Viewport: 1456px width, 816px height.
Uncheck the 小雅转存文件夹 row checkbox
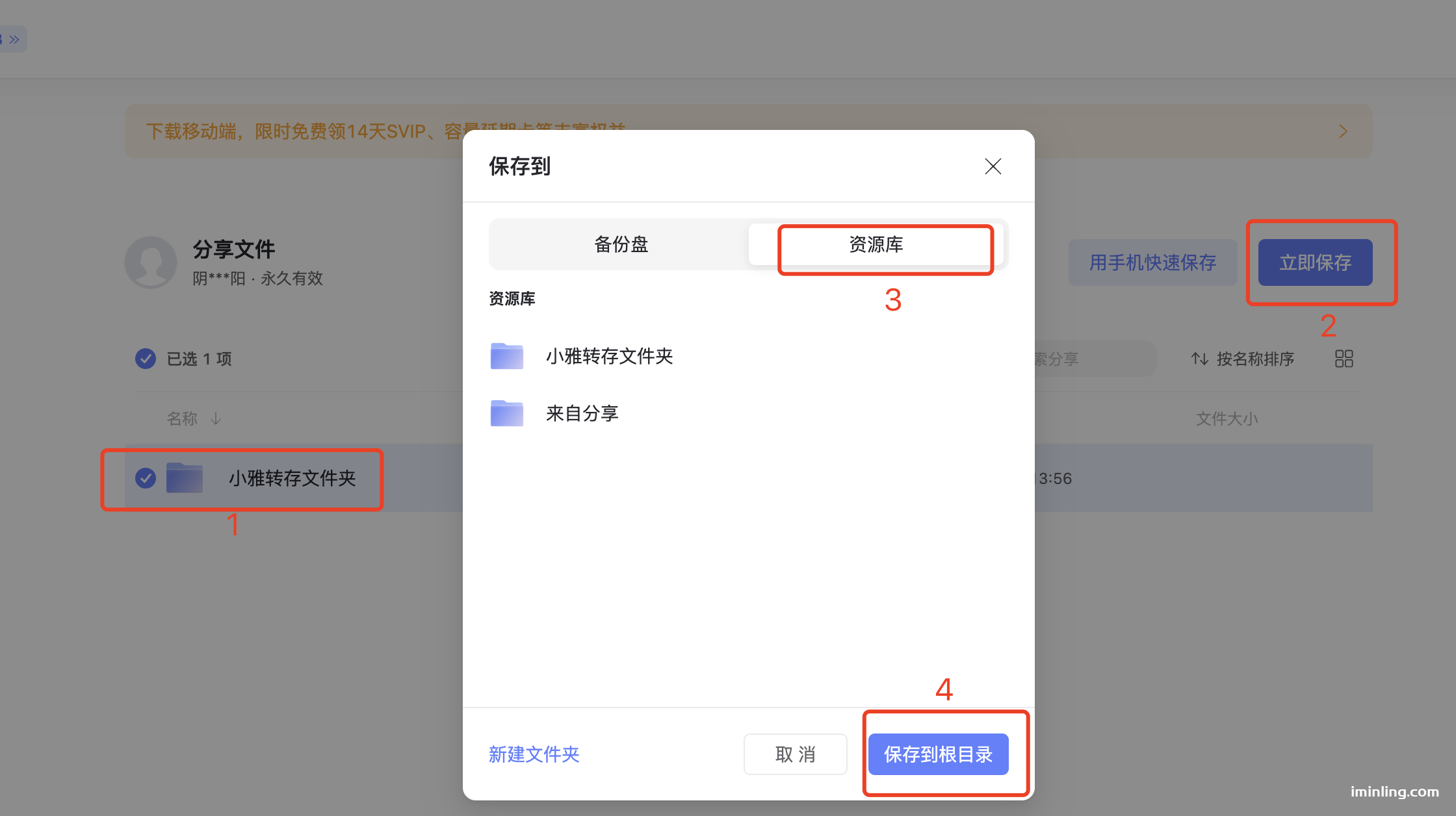[146, 478]
